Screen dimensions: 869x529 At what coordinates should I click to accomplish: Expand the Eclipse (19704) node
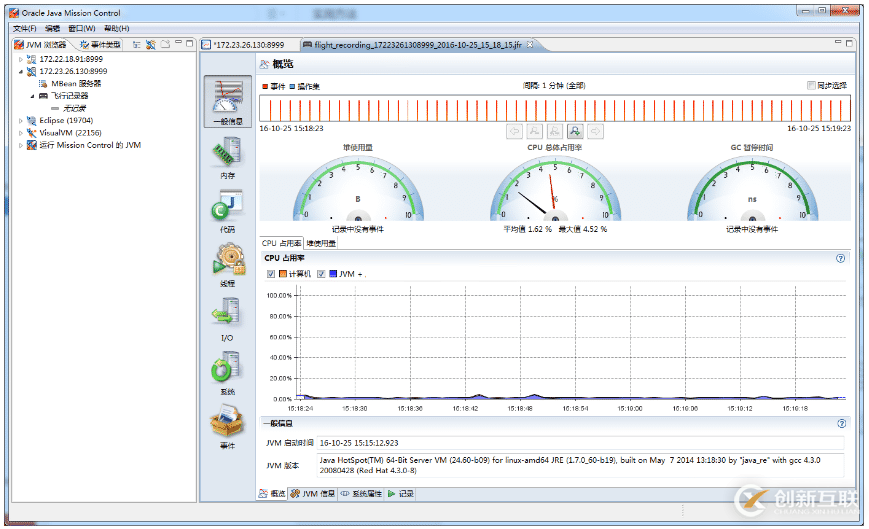[21, 120]
